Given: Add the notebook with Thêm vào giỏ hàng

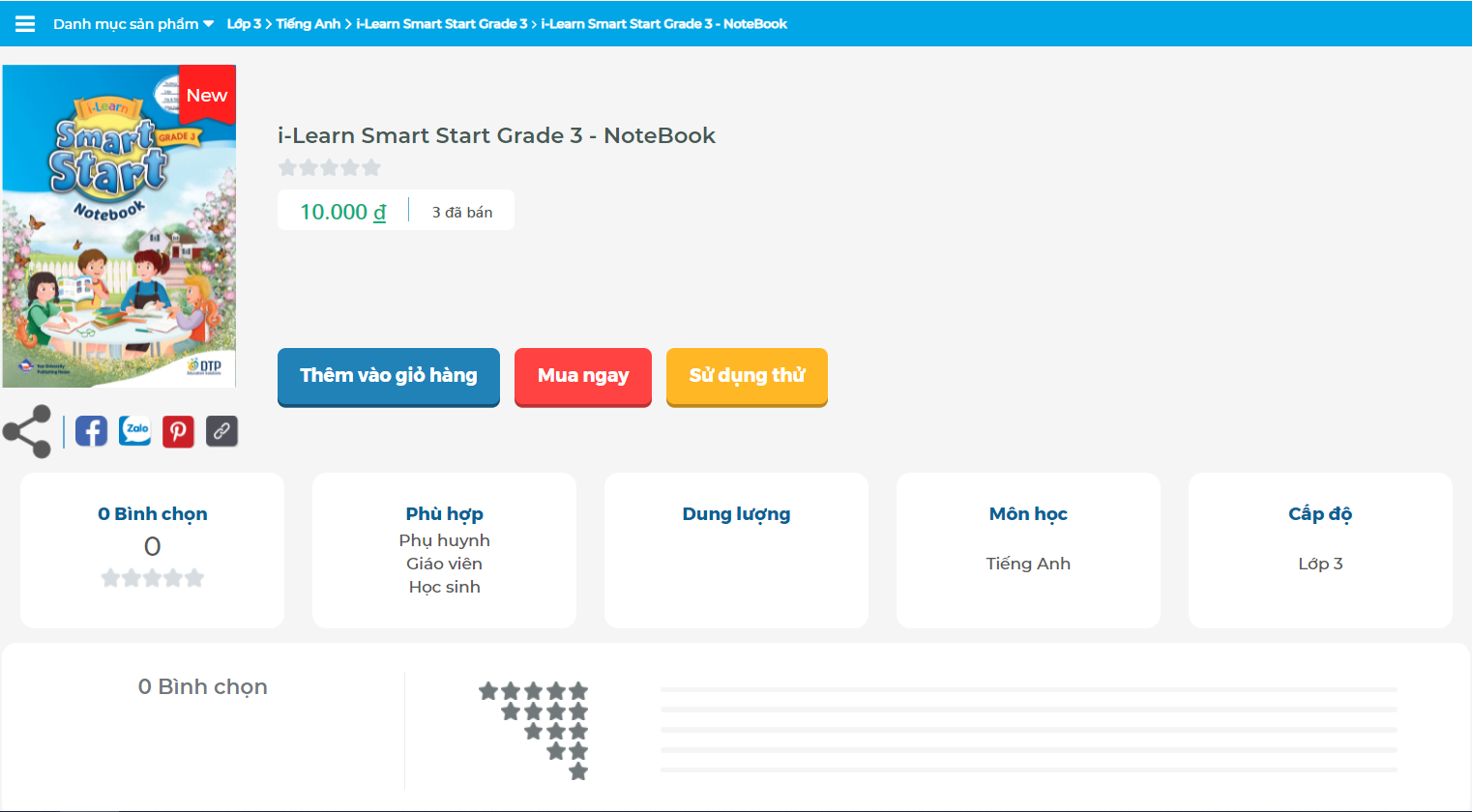Looking at the screenshot, I should (389, 376).
